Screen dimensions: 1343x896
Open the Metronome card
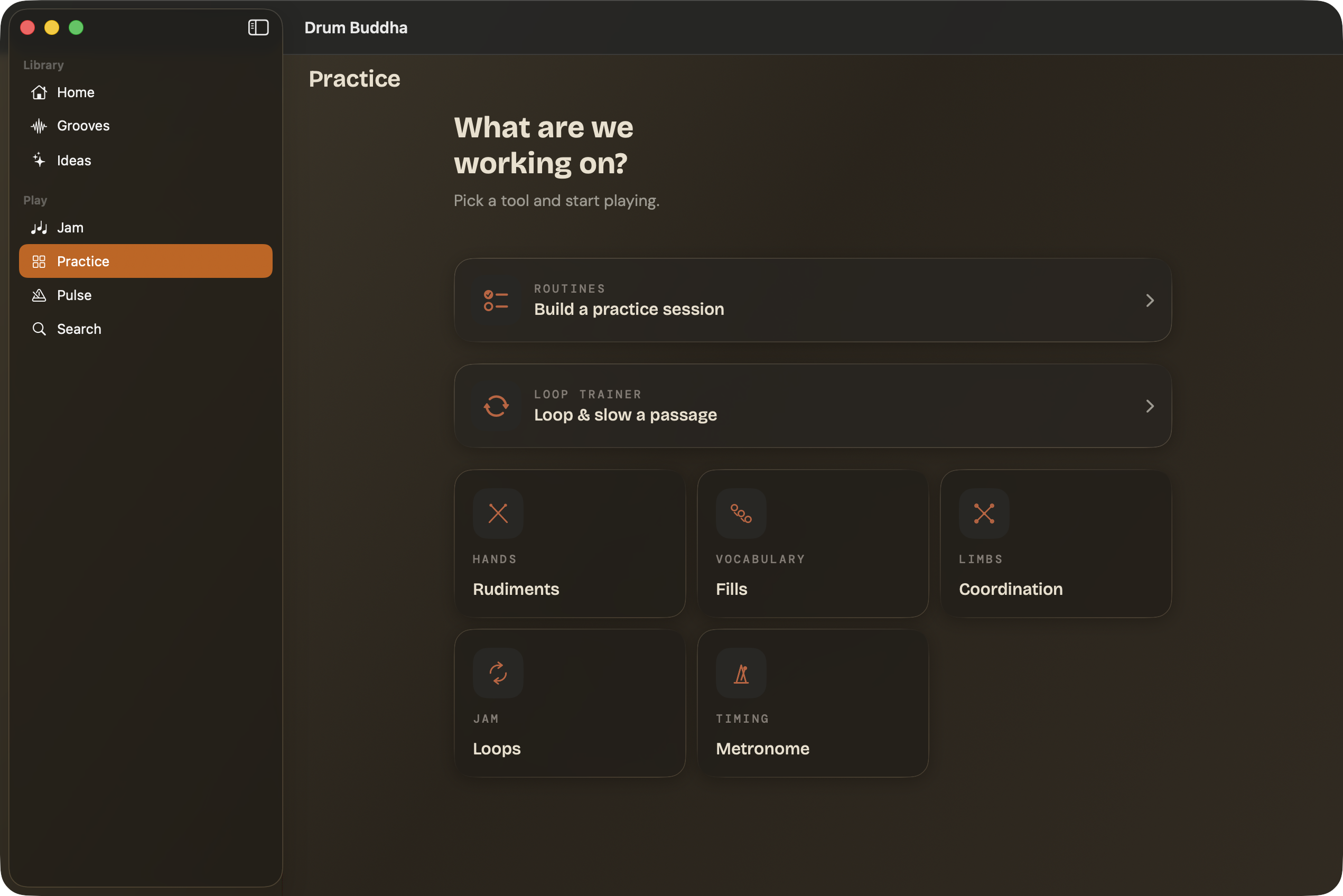tap(812, 703)
